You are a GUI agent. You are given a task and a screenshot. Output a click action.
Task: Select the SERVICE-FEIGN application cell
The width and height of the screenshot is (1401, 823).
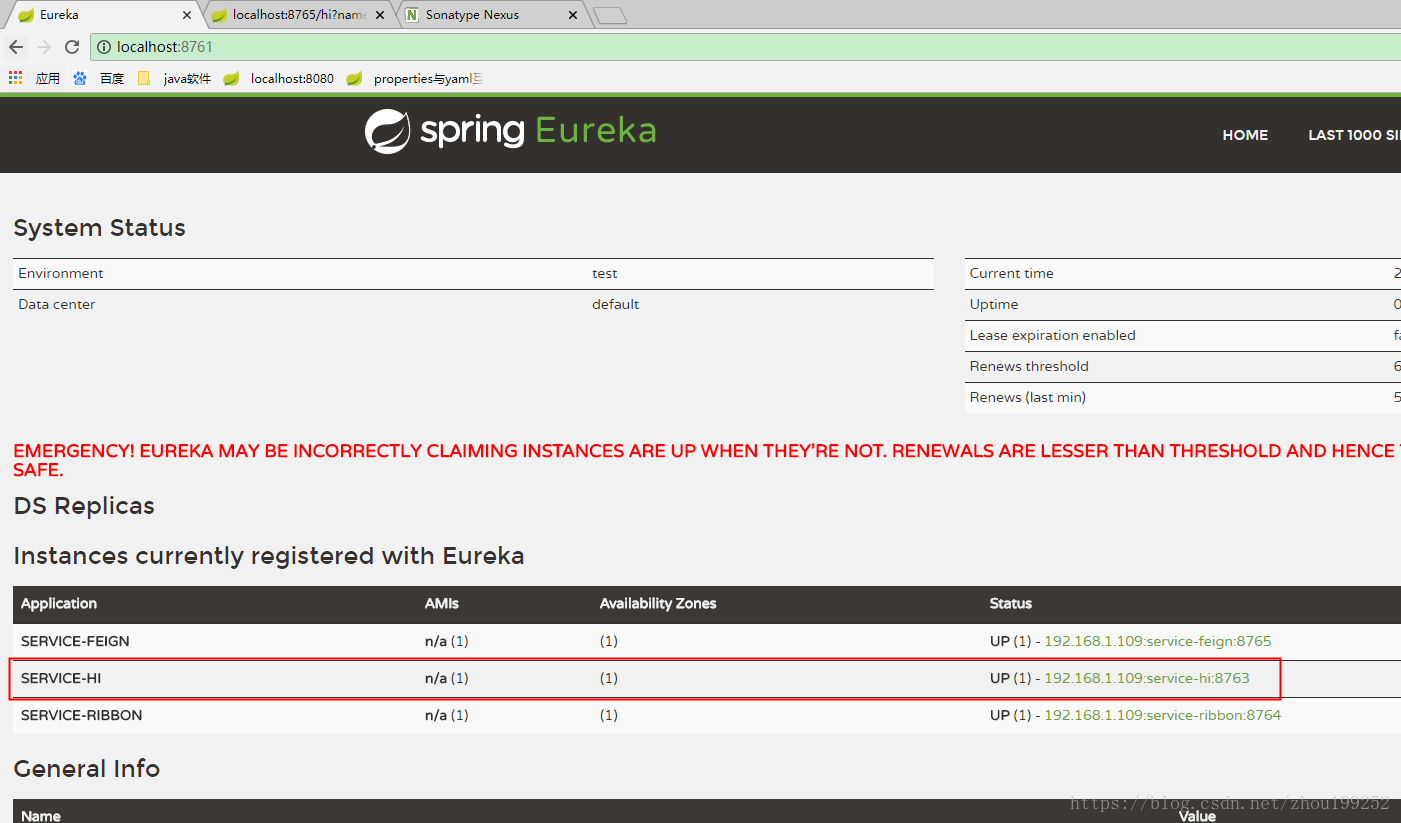coord(75,641)
